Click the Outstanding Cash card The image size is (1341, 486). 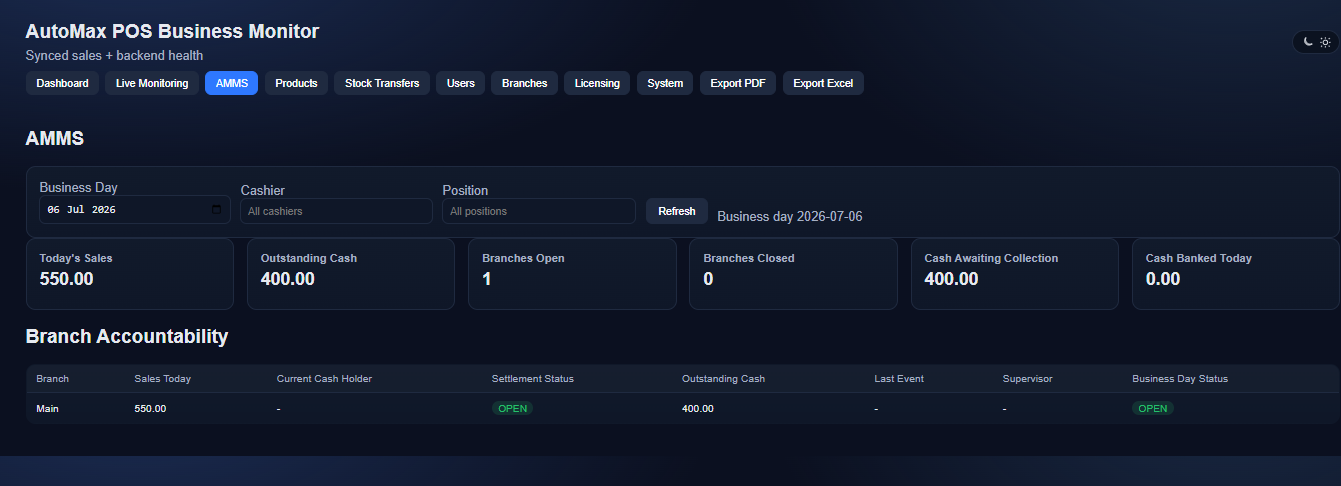(x=351, y=274)
